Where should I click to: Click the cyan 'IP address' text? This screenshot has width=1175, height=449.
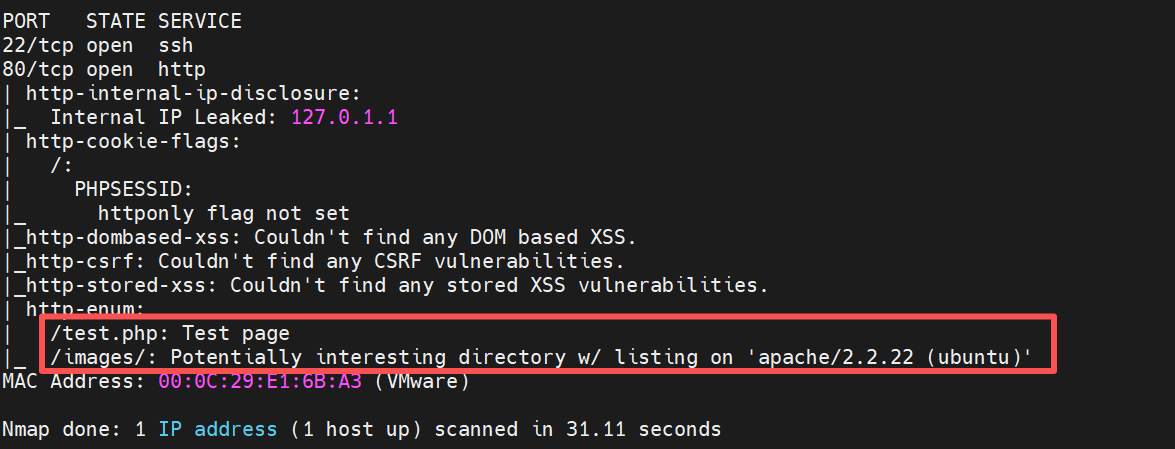[x=217, y=429]
